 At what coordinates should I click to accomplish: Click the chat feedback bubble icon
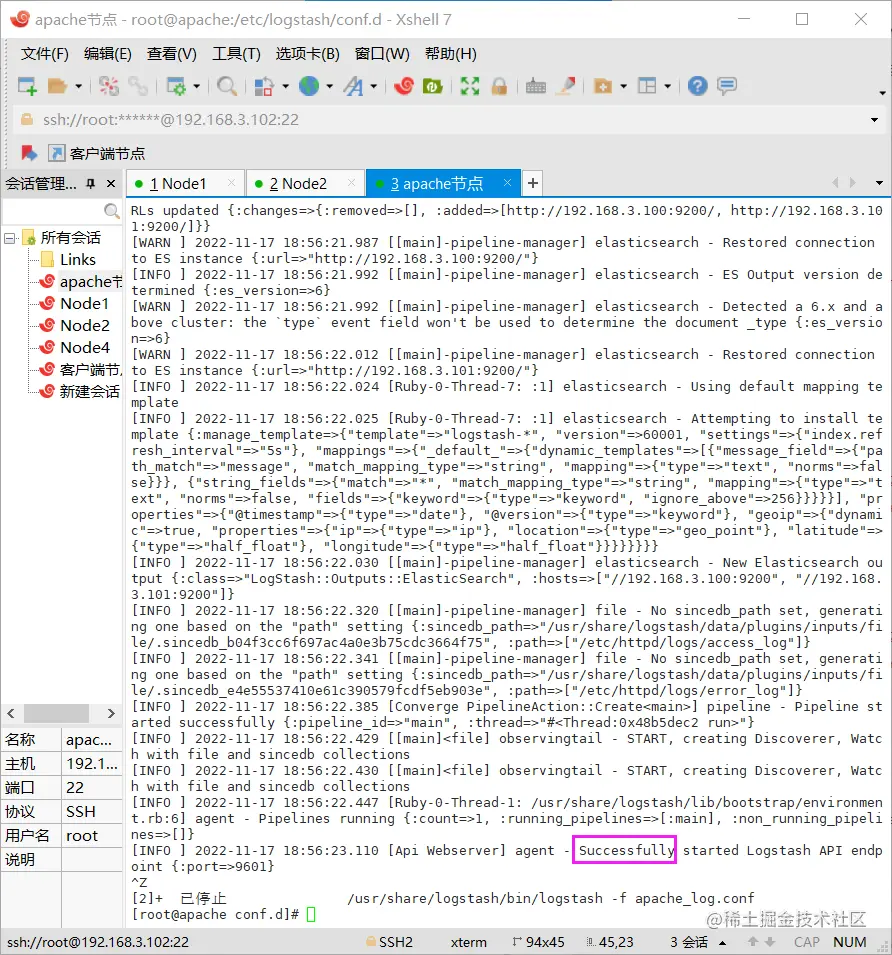pyautogui.click(x=727, y=86)
